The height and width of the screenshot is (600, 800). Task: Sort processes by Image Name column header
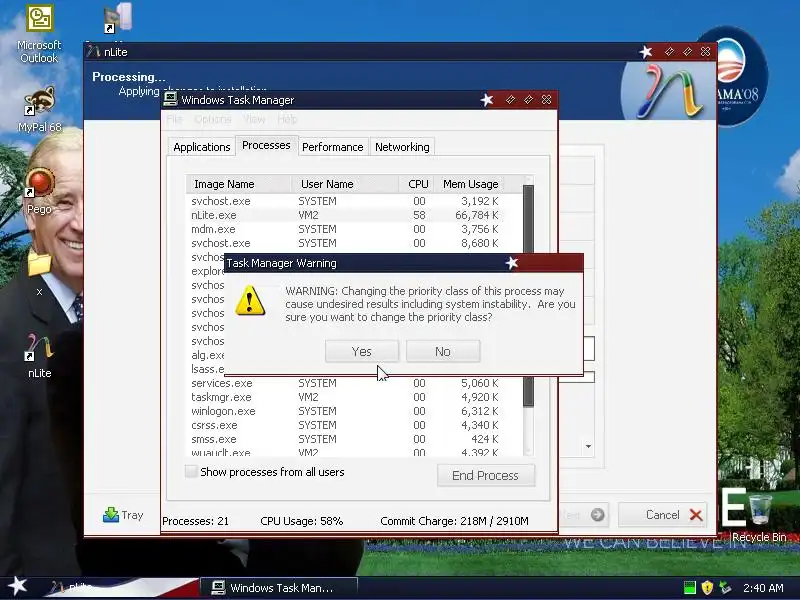click(x=239, y=184)
